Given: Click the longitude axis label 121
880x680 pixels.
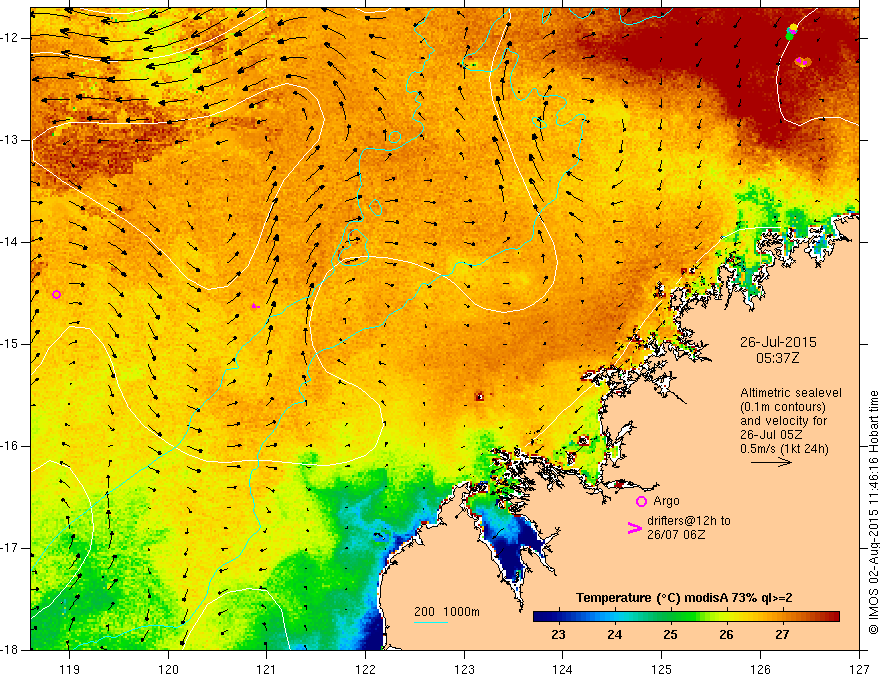Looking at the screenshot, I should point(267,669).
